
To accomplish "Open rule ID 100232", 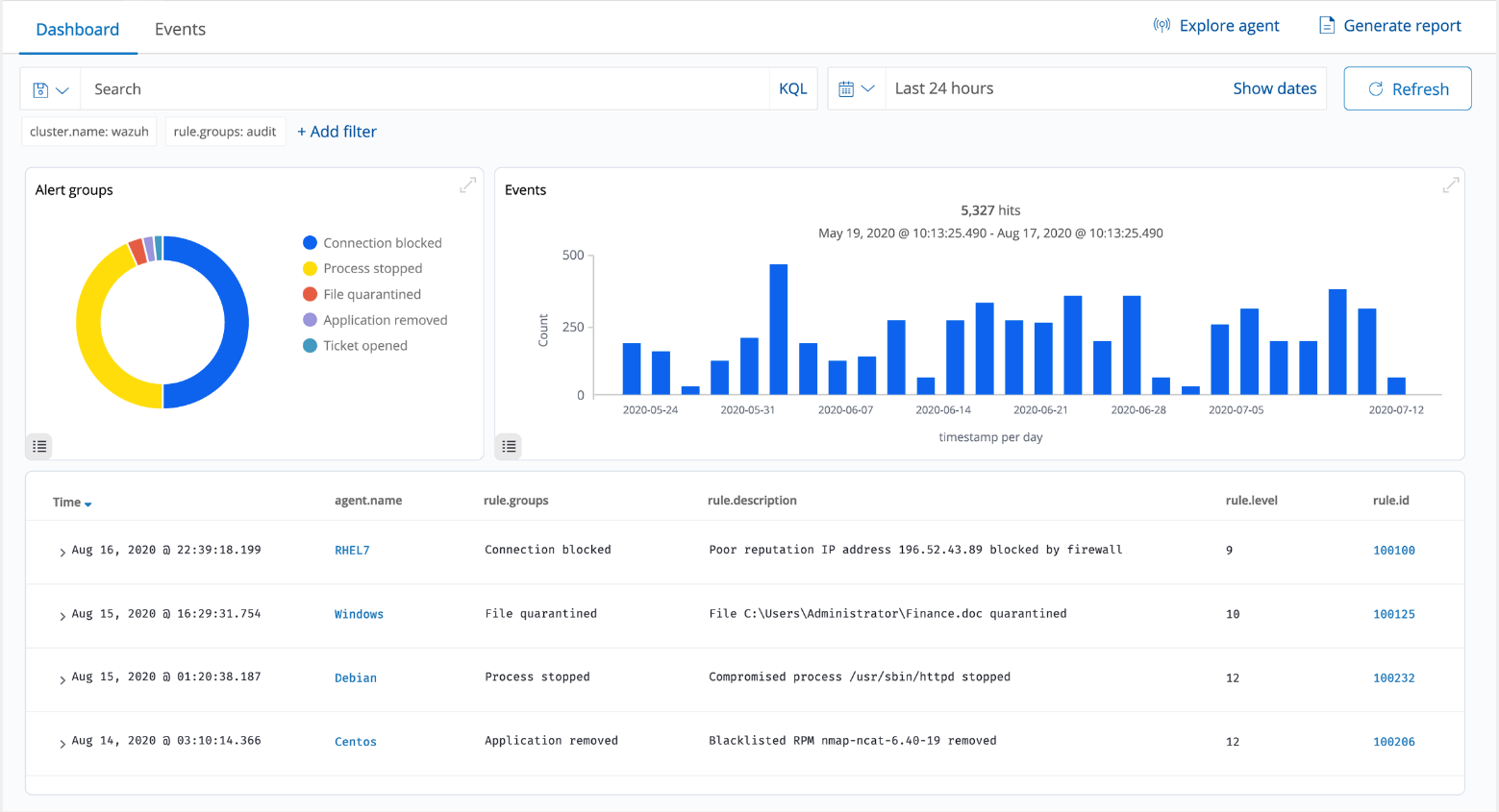I will (1394, 678).
